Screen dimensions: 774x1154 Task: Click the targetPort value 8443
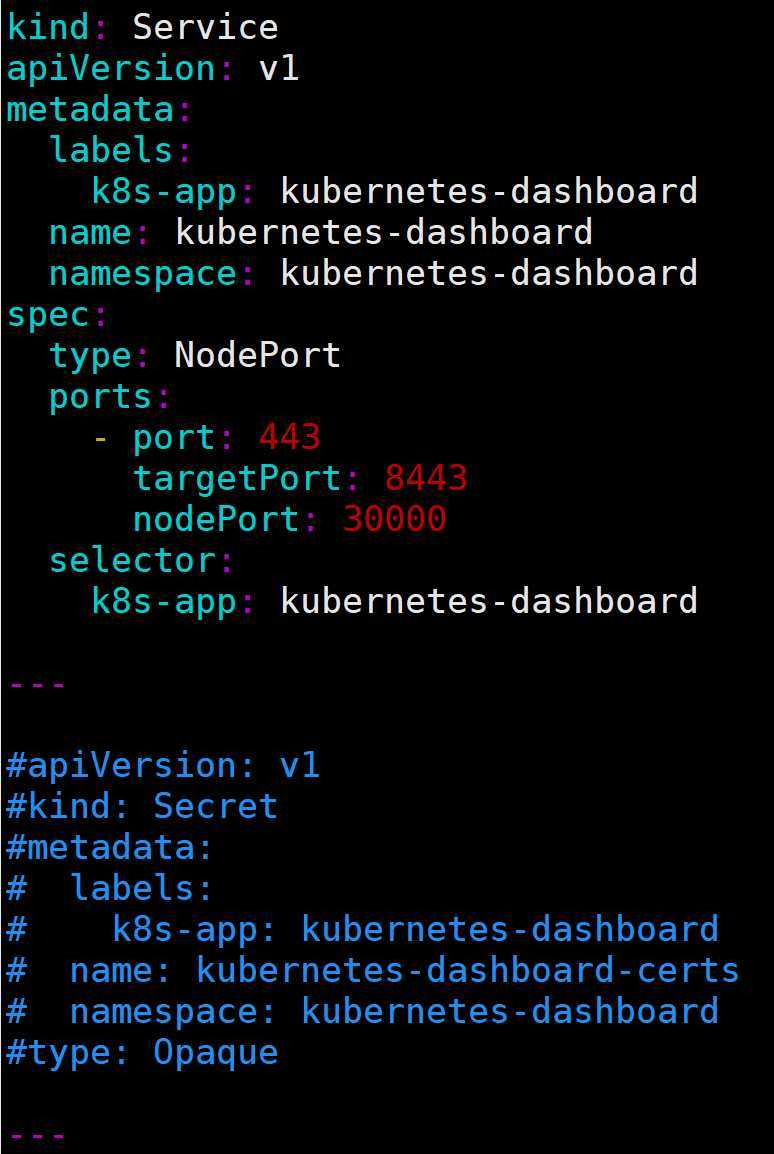click(426, 478)
